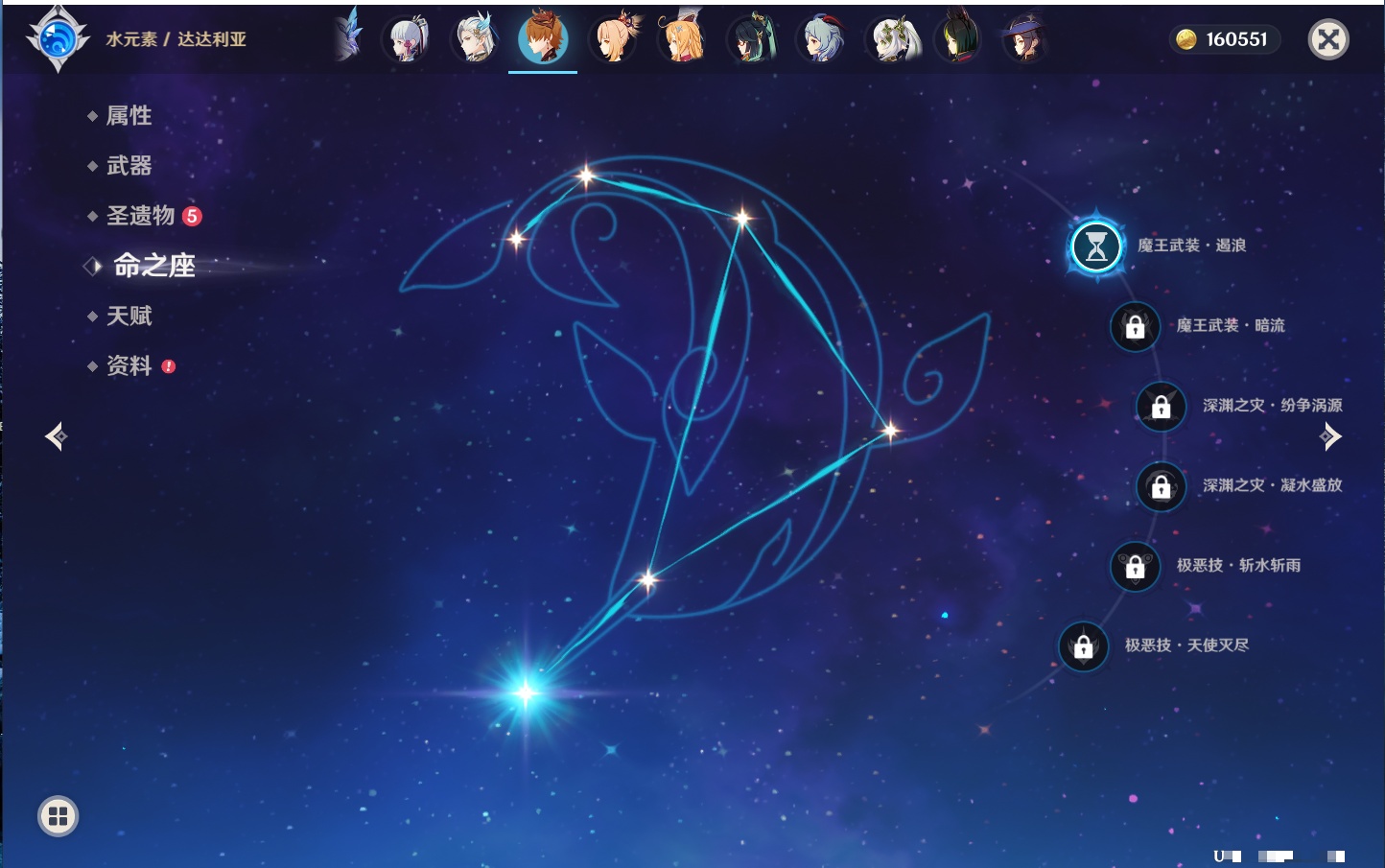Screen dimensions: 1385x868
Task: Go to previous character with left arrow
Action: click(x=57, y=436)
